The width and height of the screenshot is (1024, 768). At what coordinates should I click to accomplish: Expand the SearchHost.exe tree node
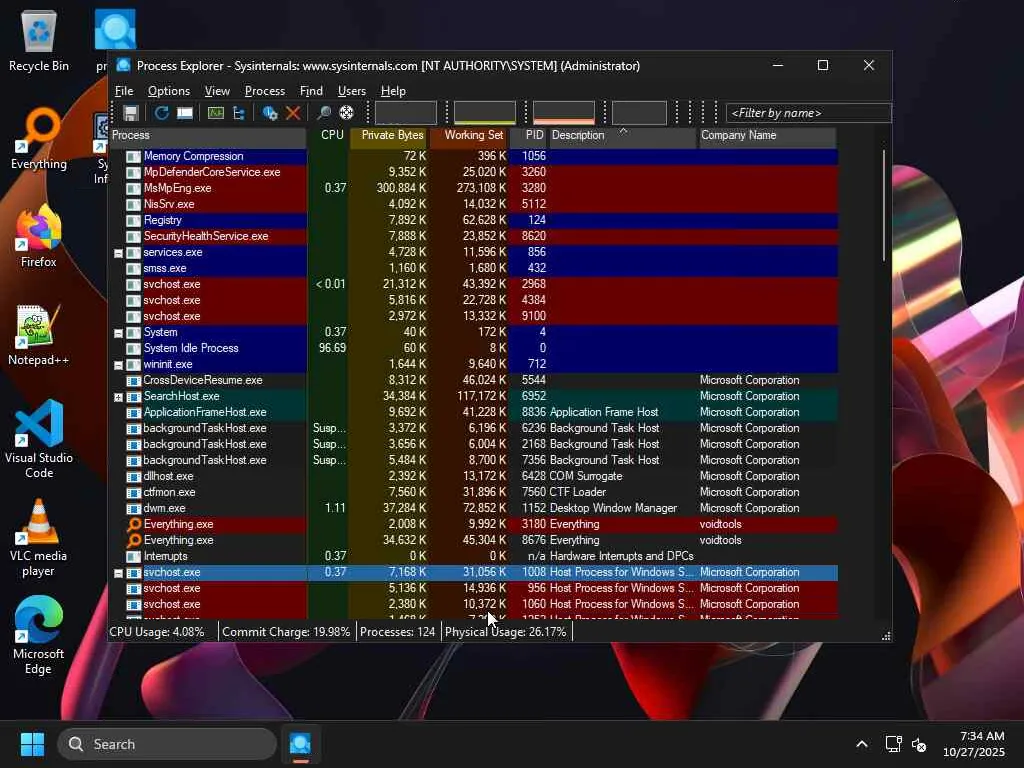118,397
